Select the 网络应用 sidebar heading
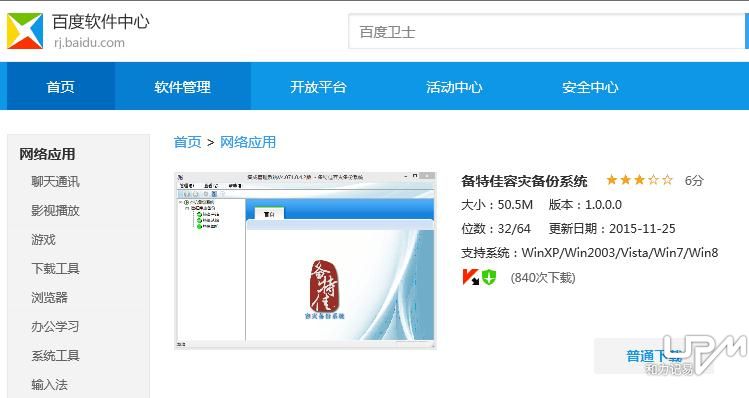 (47, 154)
